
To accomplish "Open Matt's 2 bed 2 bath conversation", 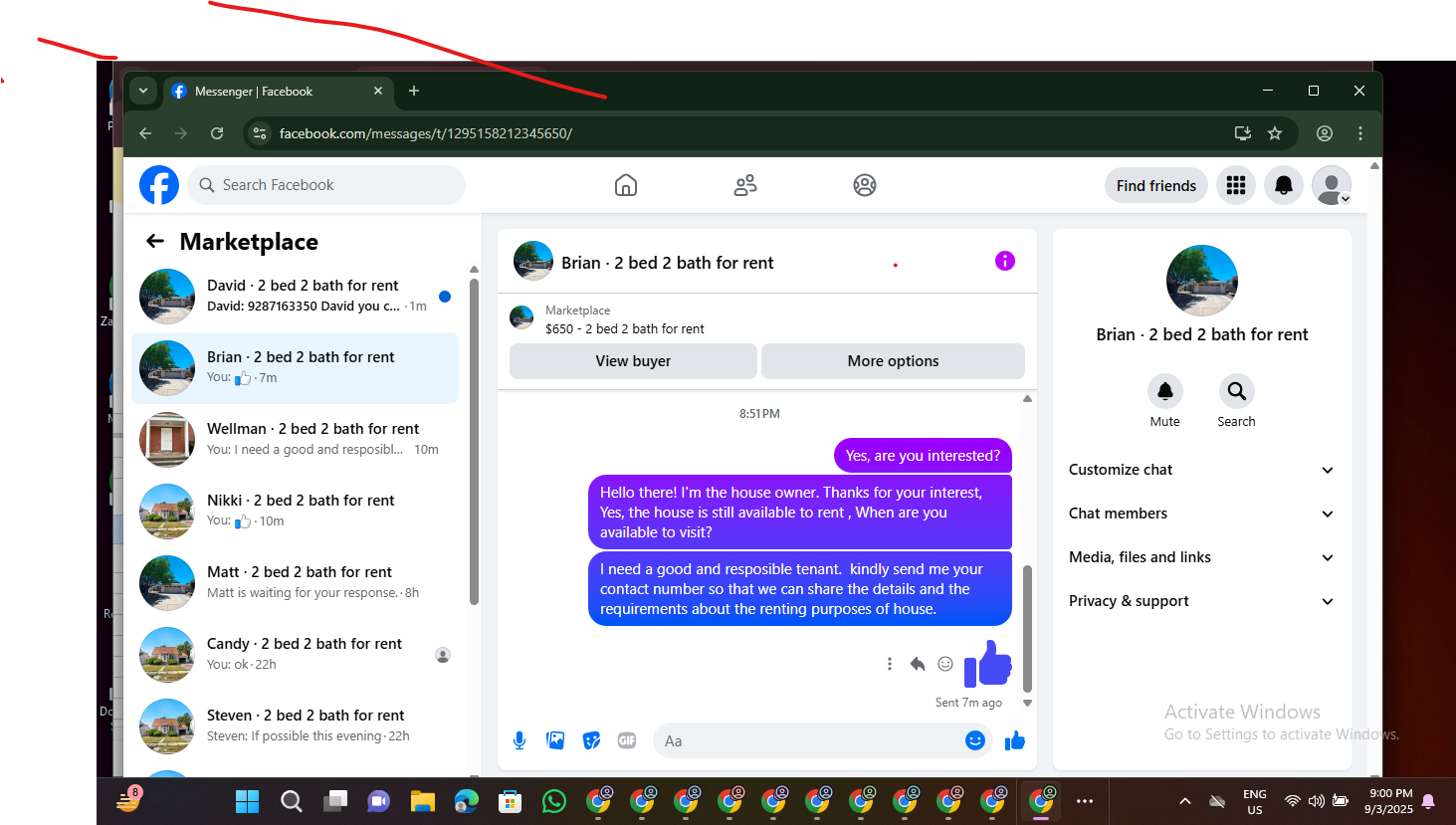I will tap(295, 582).
